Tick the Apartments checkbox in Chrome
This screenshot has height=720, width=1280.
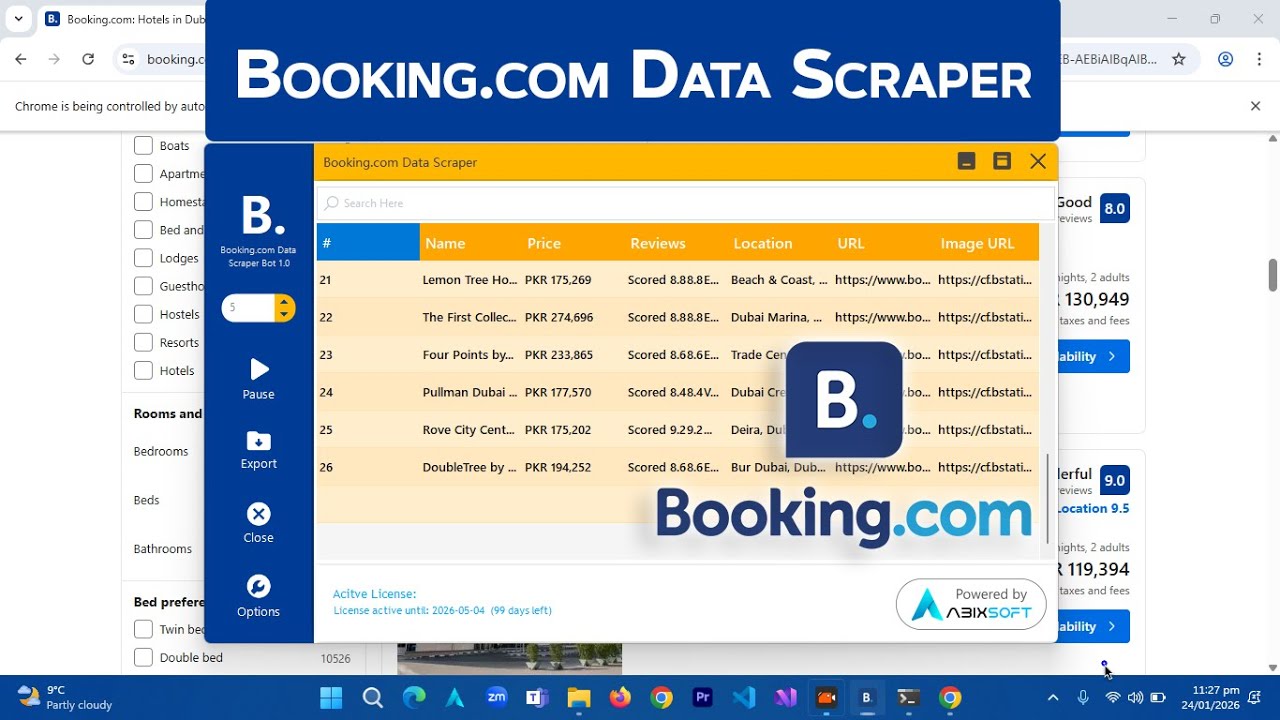pyautogui.click(x=143, y=173)
